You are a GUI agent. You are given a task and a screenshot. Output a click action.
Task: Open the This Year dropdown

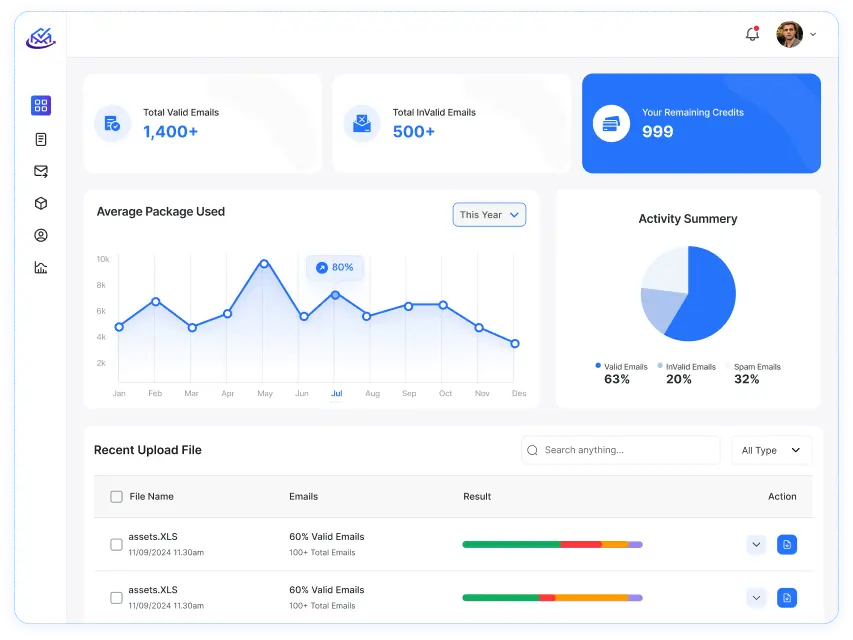click(x=489, y=215)
